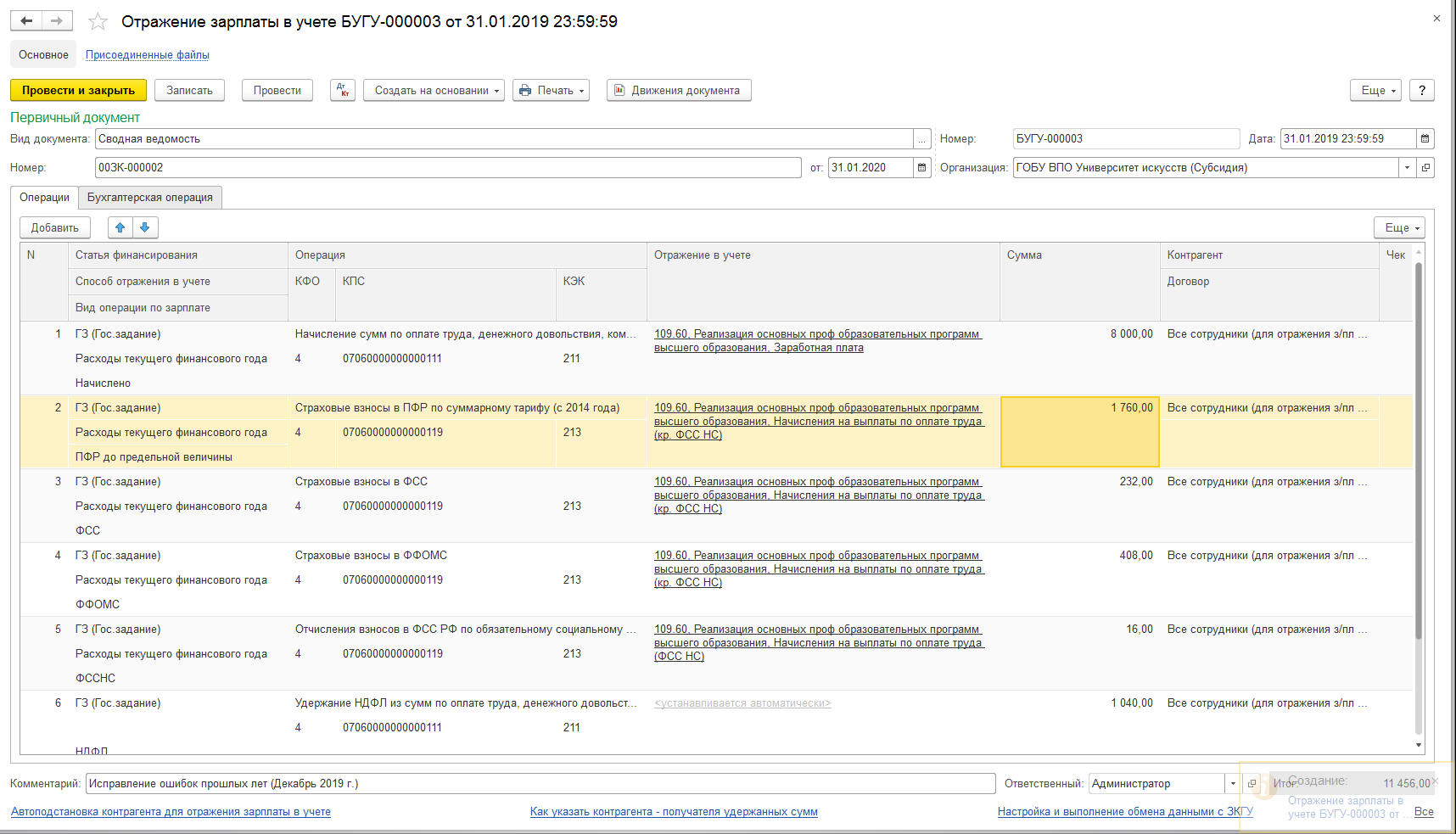Open Заработная плата account link in row 1
1456x834 pixels.
coord(818,340)
